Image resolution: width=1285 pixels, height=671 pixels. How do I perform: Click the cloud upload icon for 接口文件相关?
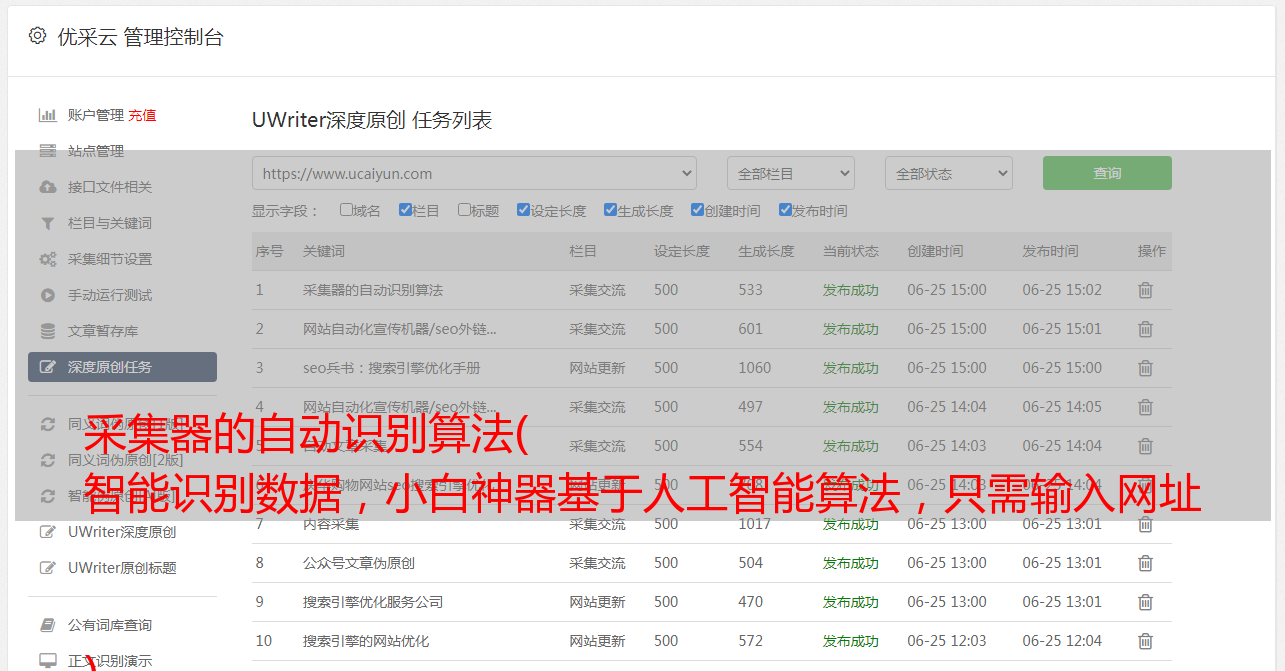coord(47,187)
